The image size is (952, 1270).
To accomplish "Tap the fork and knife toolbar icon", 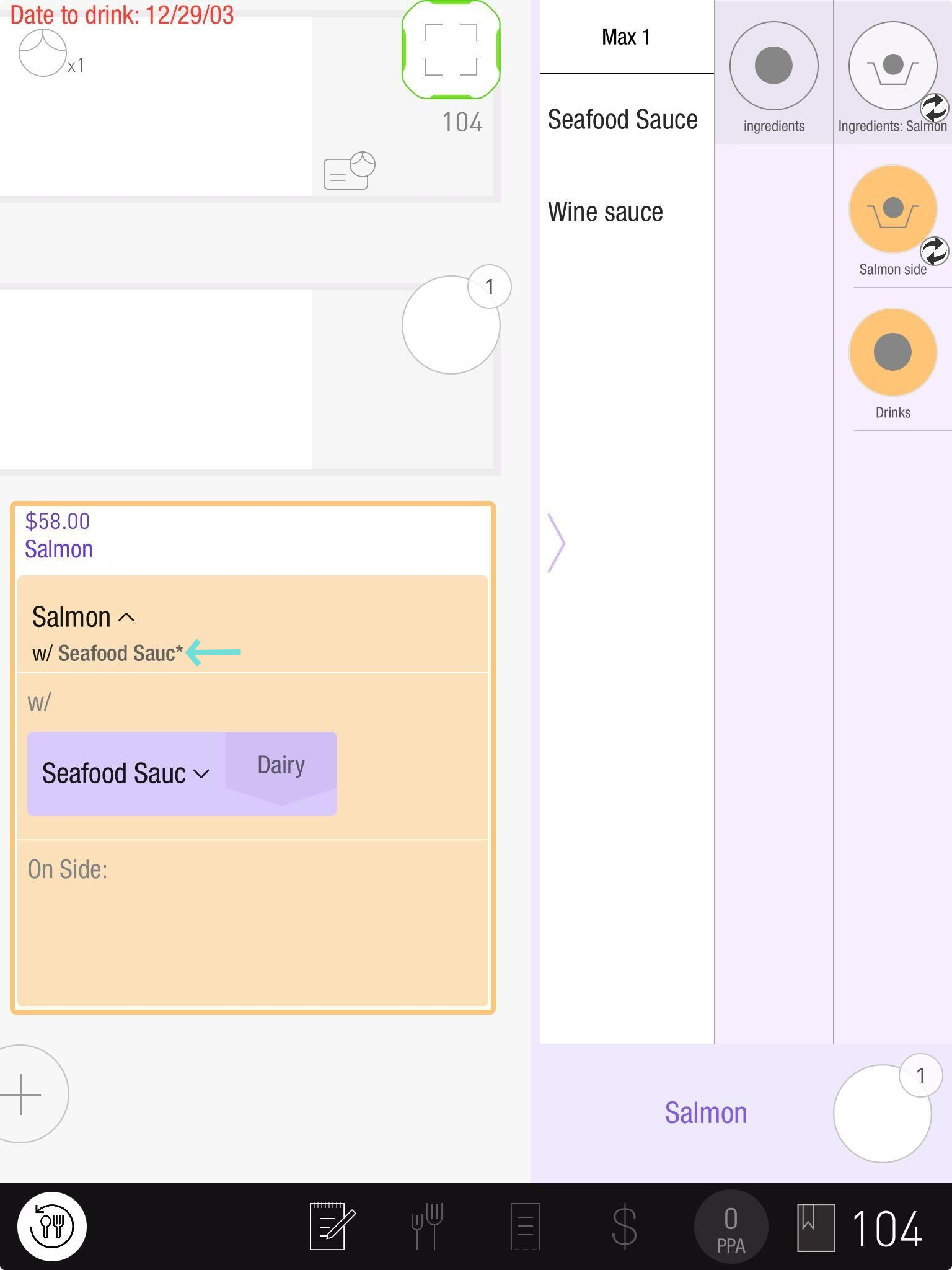I will [427, 1226].
